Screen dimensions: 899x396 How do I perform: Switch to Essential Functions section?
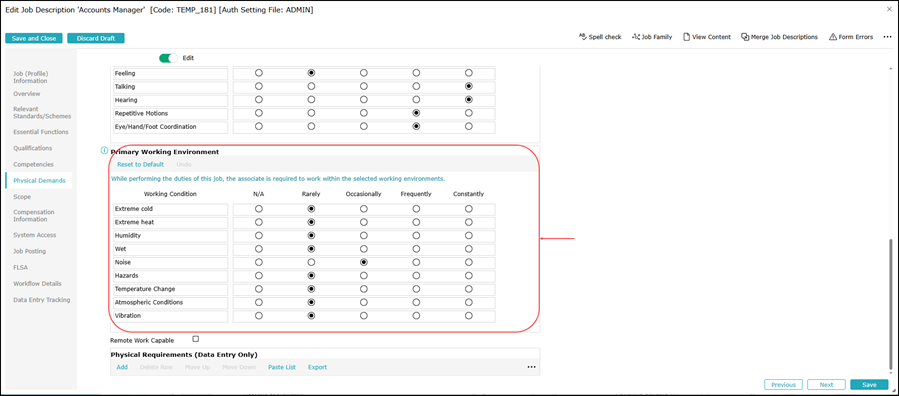click(41, 132)
